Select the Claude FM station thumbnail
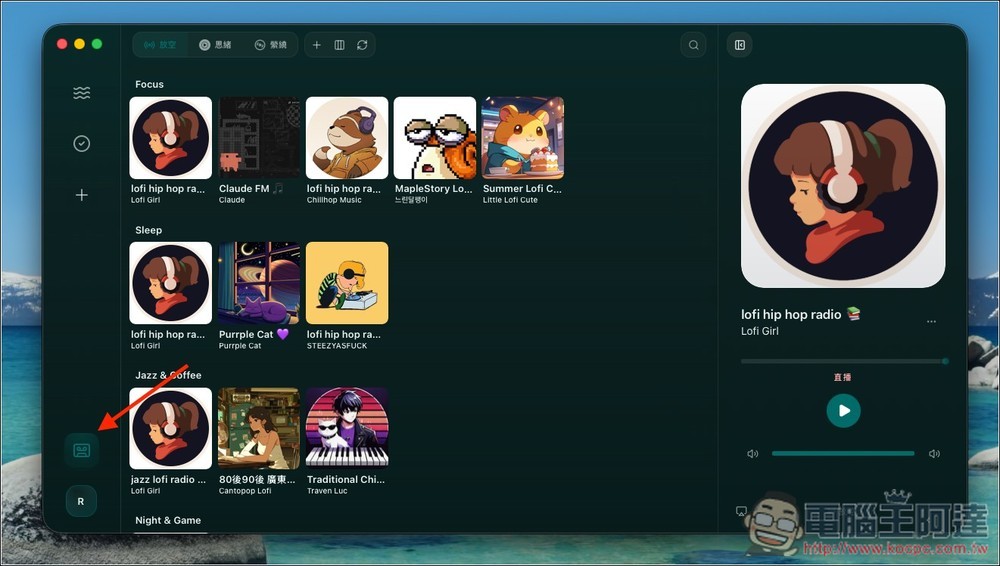 259,138
